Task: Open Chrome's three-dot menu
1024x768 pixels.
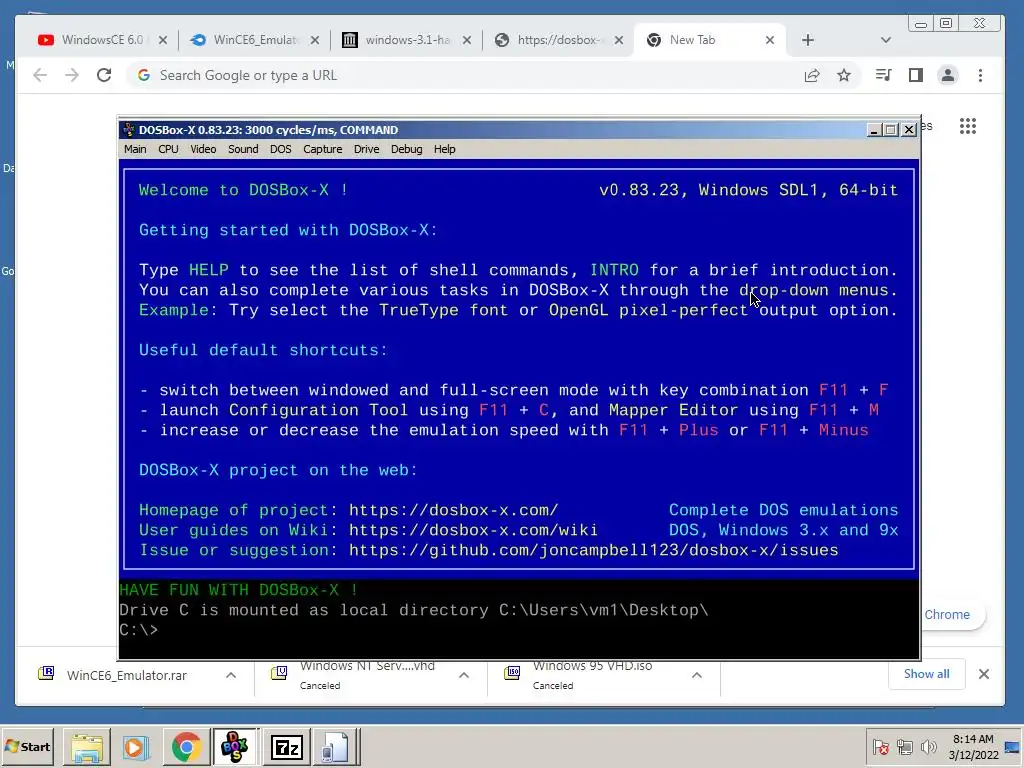Action: pyautogui.click(x=980, y=75)
